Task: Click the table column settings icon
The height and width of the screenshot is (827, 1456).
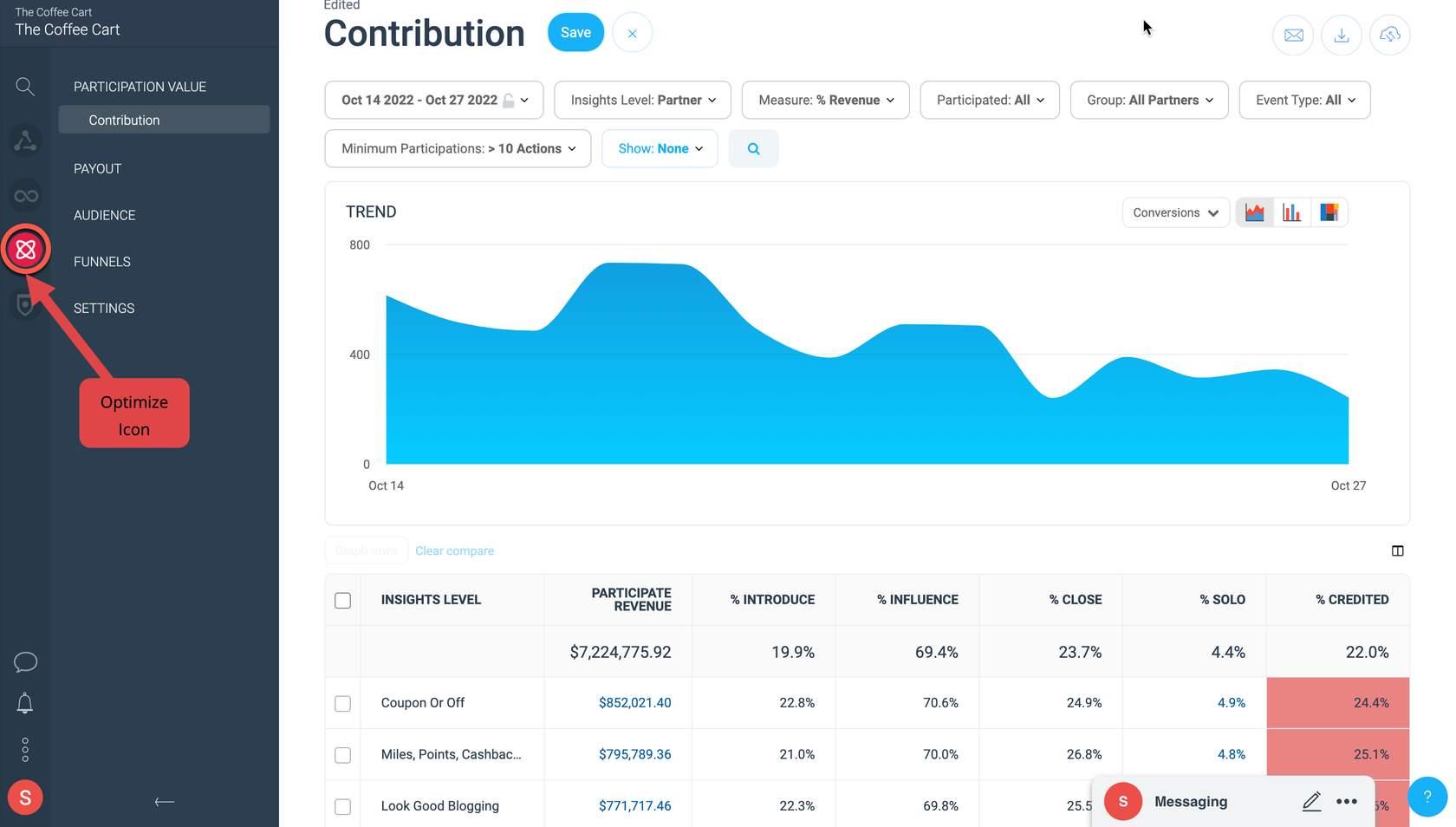Action: [x=1397, y=551]
